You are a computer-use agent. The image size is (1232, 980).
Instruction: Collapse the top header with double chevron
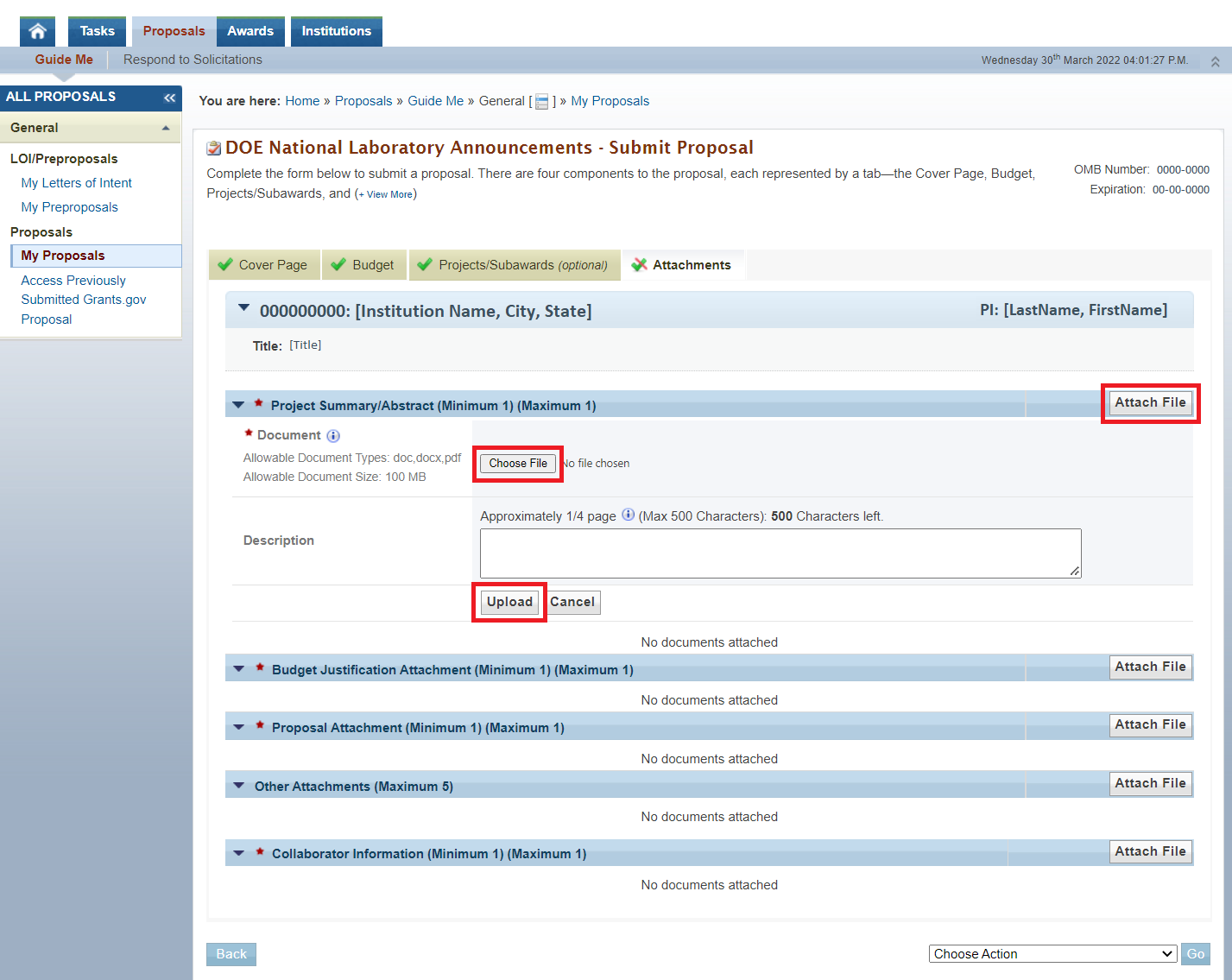pos(1215,61)
